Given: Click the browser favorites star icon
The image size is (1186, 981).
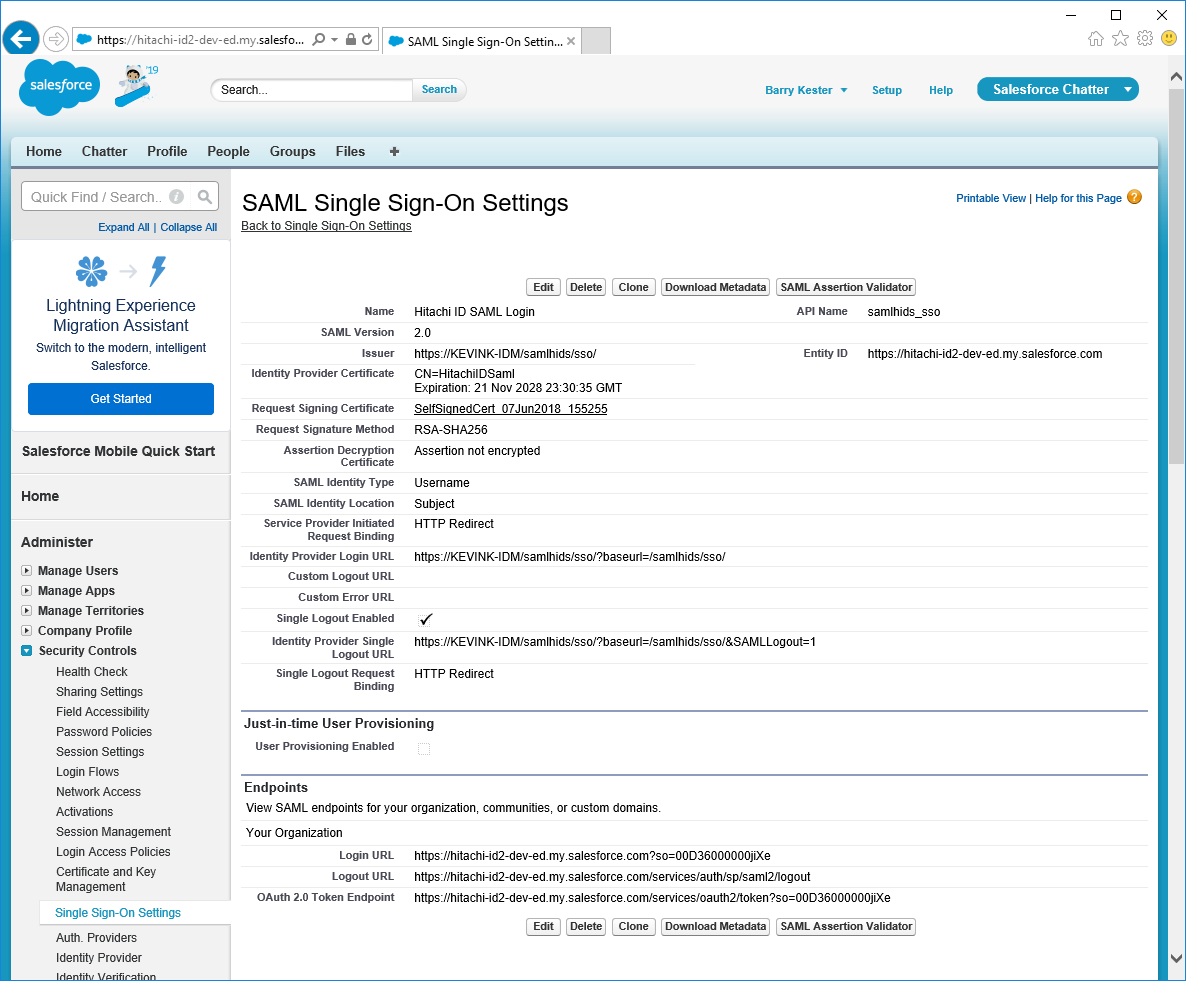Looking at the screenshot, I should coord(1120,39).
